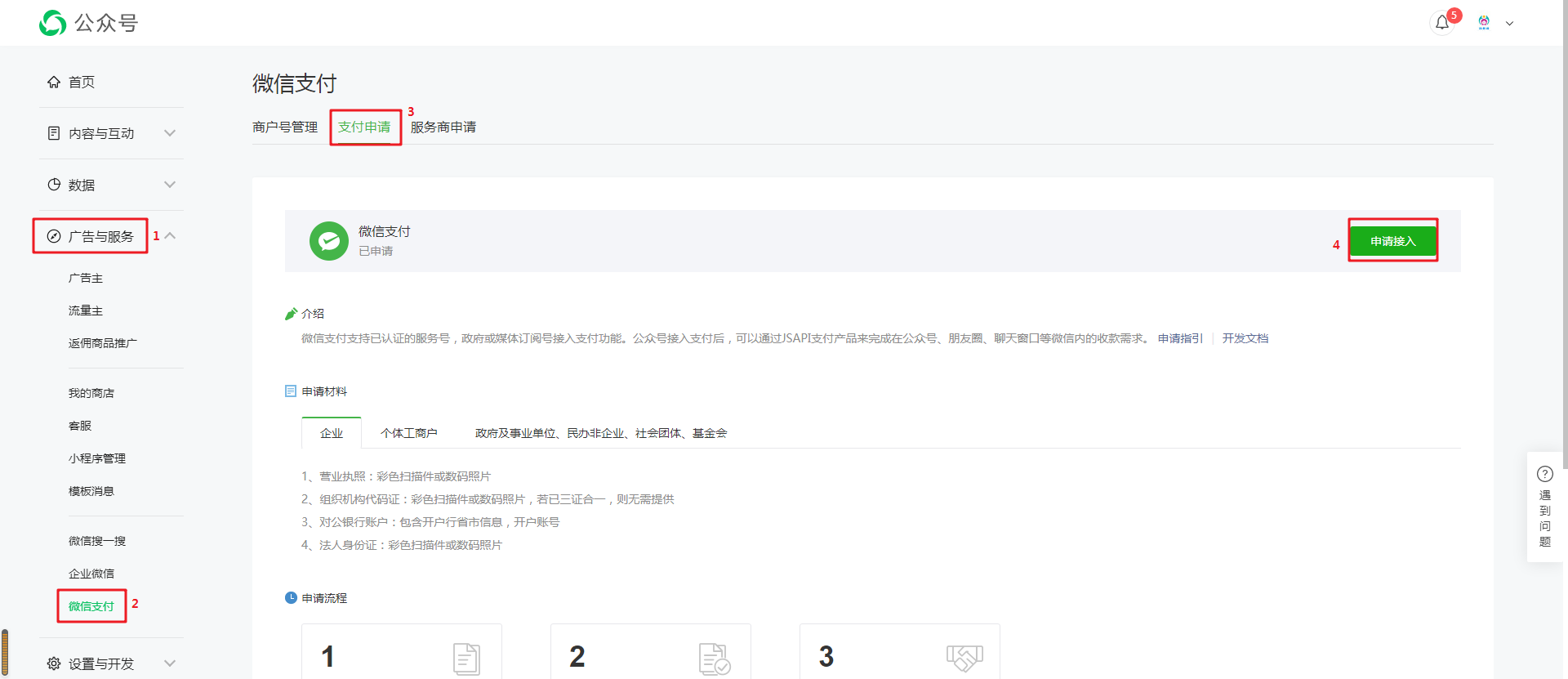Click the 微信支付 page heading
This screenshot has height=679, width=1568.
click(295, 83)
